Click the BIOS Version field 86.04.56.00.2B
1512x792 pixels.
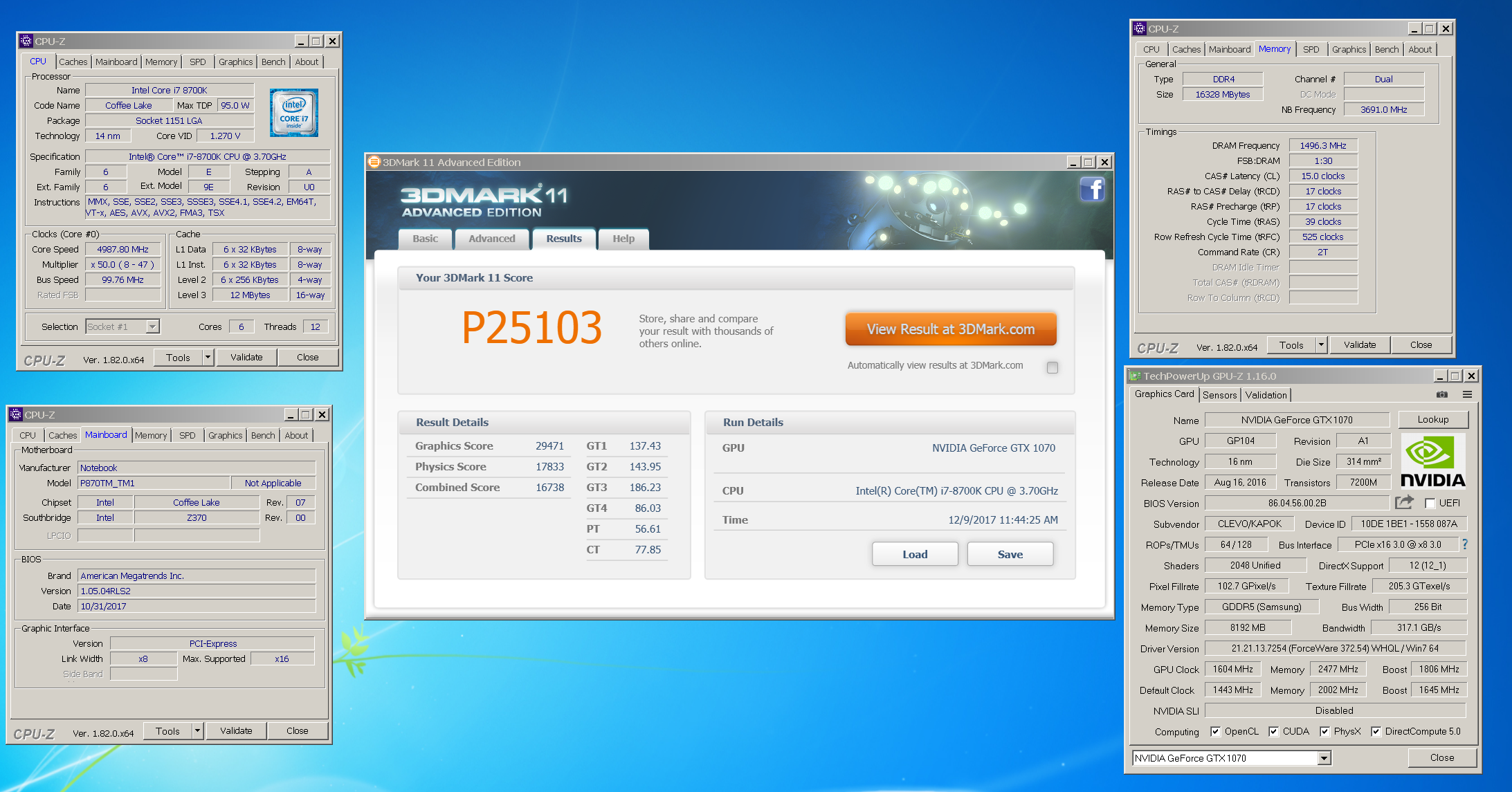point(1297,503)
